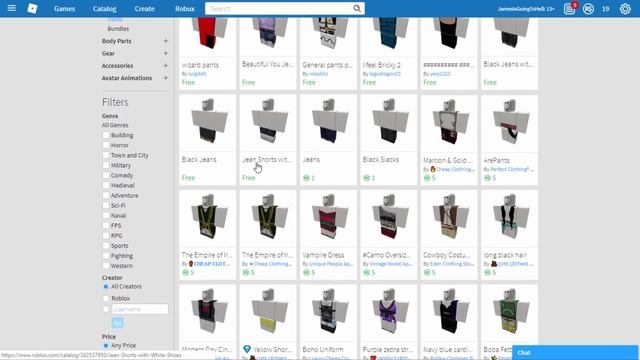Expand the Accessories category
The height and width of the screenshot is (360, 640).
point(165,65)
